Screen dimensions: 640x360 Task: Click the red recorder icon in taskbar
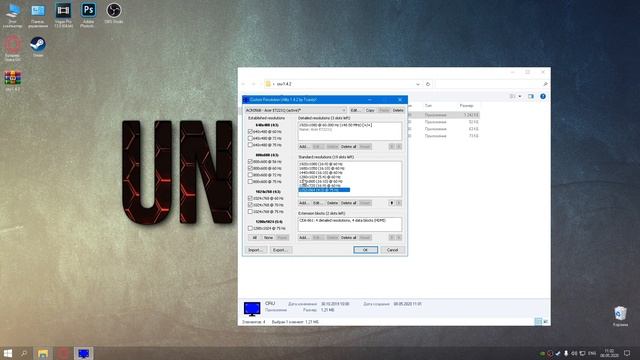pos(63,353)
